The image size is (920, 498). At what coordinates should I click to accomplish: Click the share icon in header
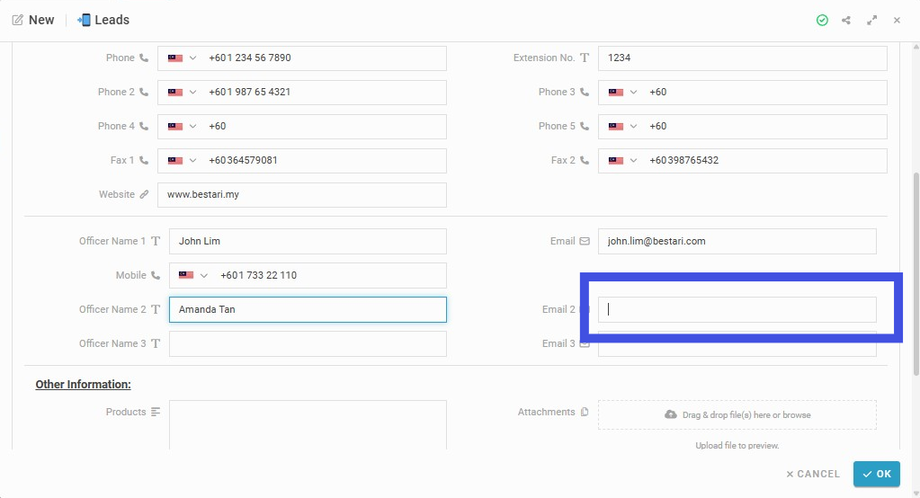tap(847, 20)
